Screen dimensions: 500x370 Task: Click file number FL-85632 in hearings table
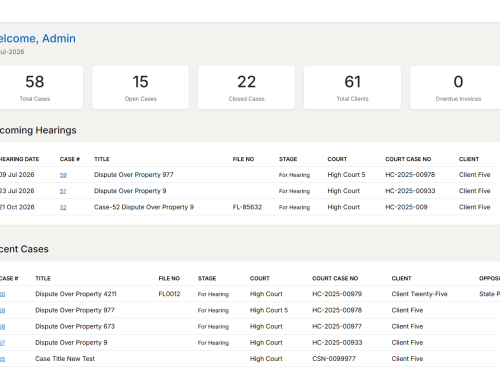click(x=247, y=207)
